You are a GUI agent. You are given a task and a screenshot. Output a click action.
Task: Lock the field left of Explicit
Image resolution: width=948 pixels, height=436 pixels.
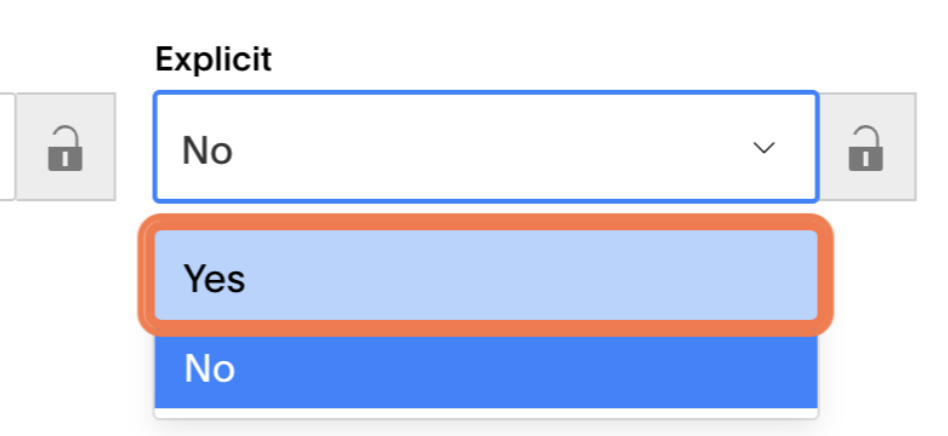click(65, 147)
